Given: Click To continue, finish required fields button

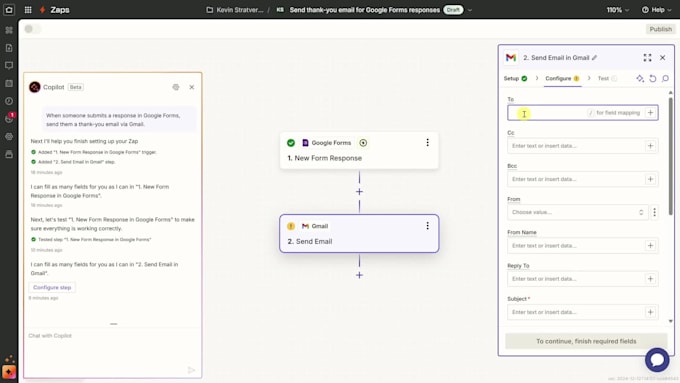Looking at the screenshot, I should click(x=586, y=341).
